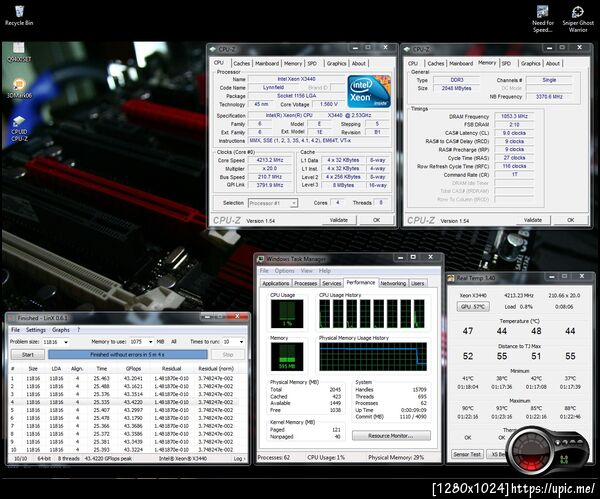The height and width of the screenshot is (499, 600).
Task: Open Task Manager Options menu
Action: 284,271
